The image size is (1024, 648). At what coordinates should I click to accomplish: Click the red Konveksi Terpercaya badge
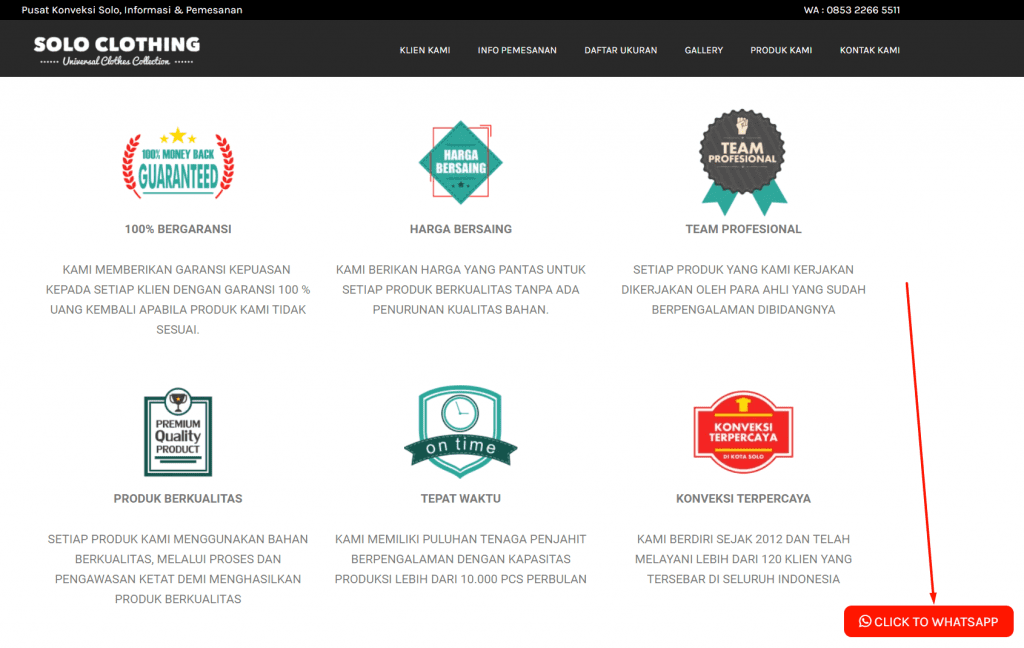743,432
